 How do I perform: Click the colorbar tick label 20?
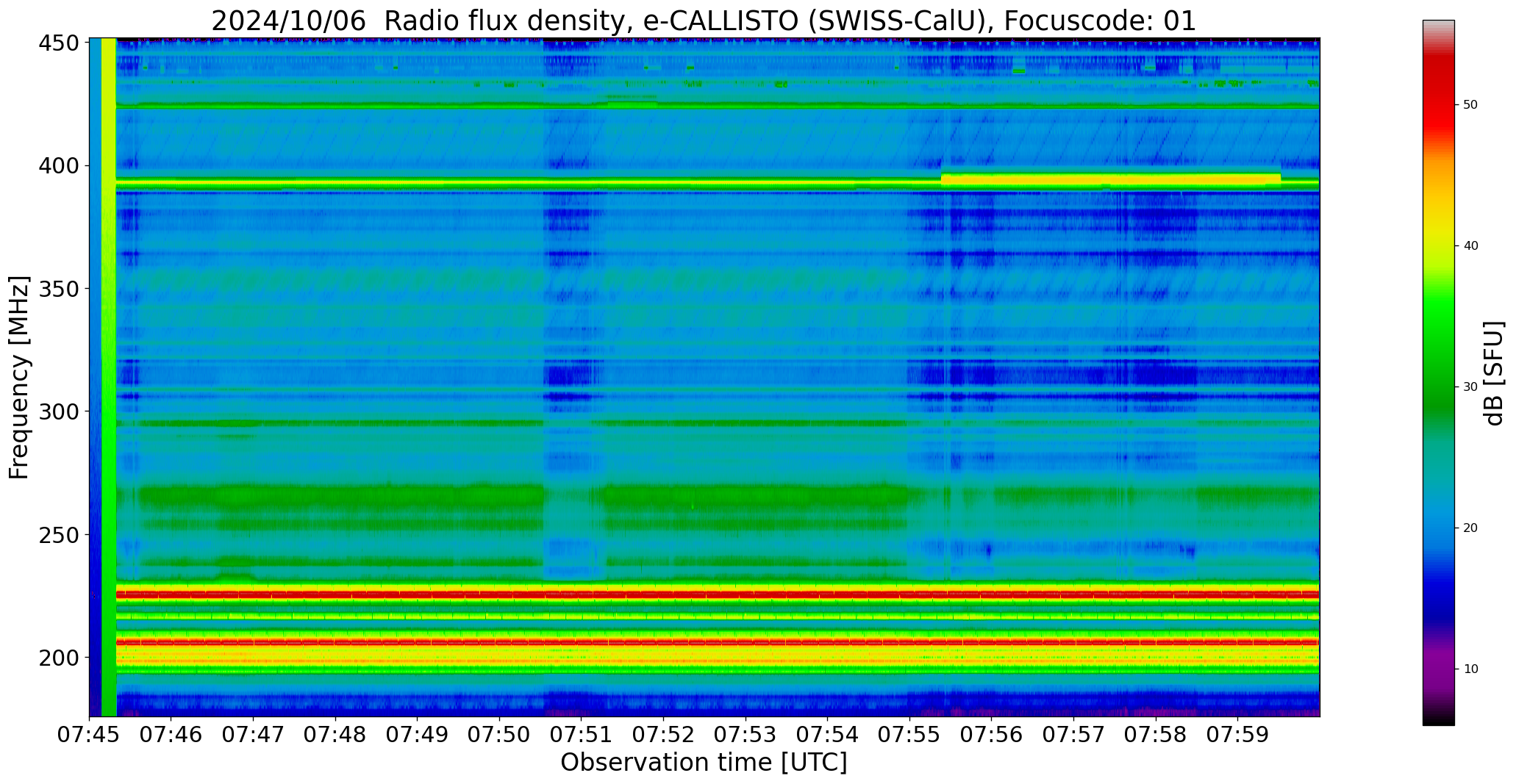[x=1470, y=528]
